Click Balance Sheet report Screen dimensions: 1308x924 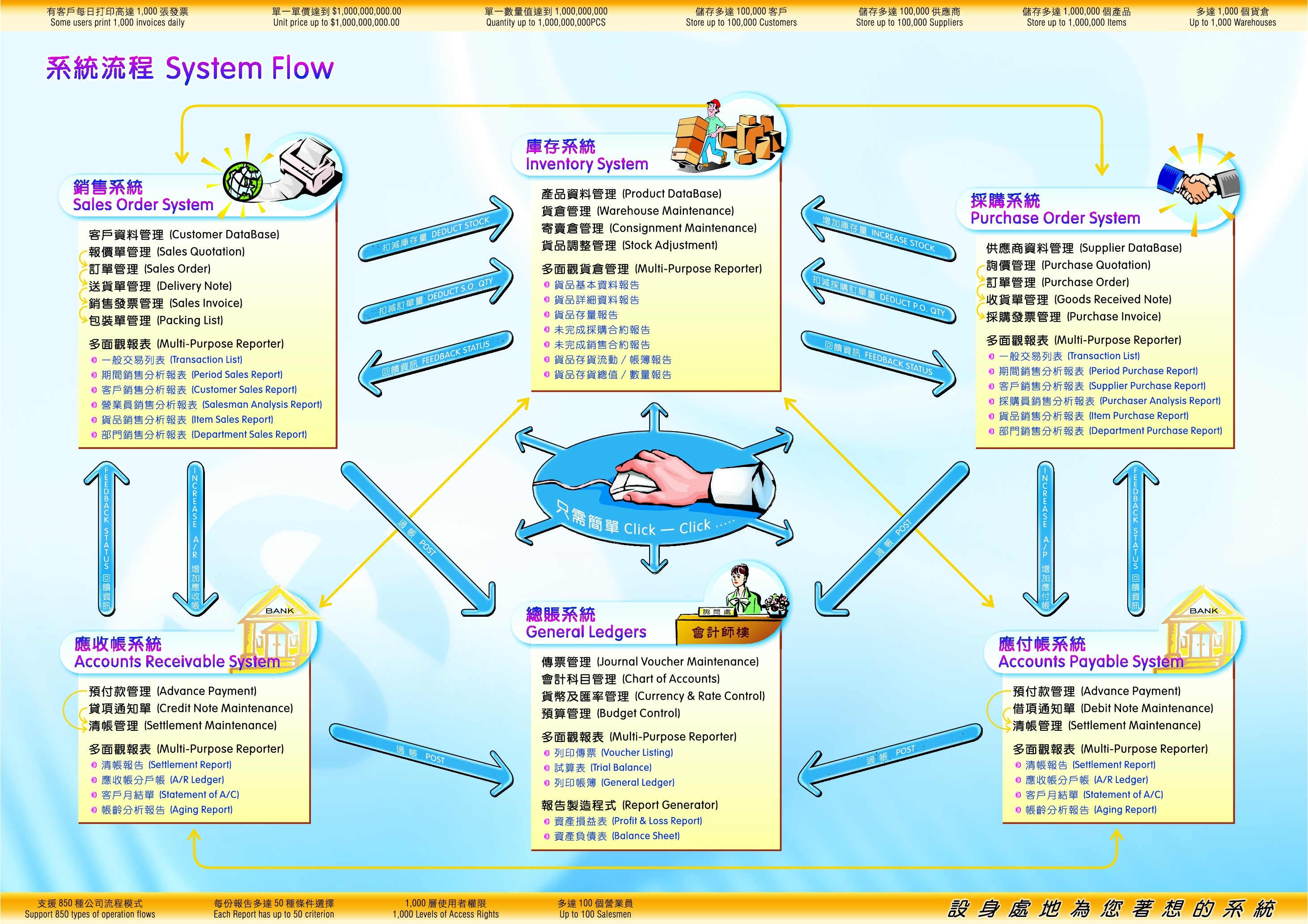(617, 836)
